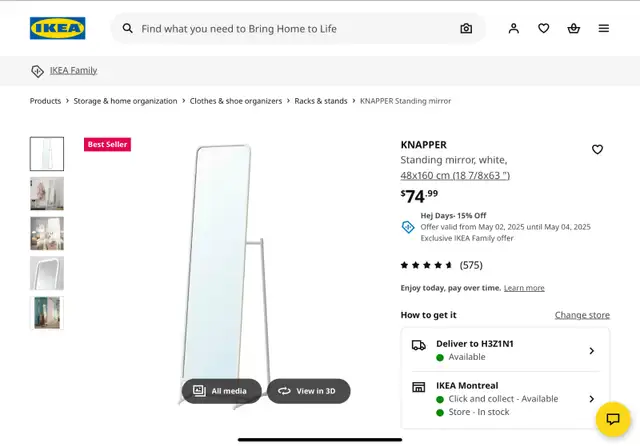The width and height of the screenshot is (640, 446).
Task: Open View in 3D
Action: 309,391
